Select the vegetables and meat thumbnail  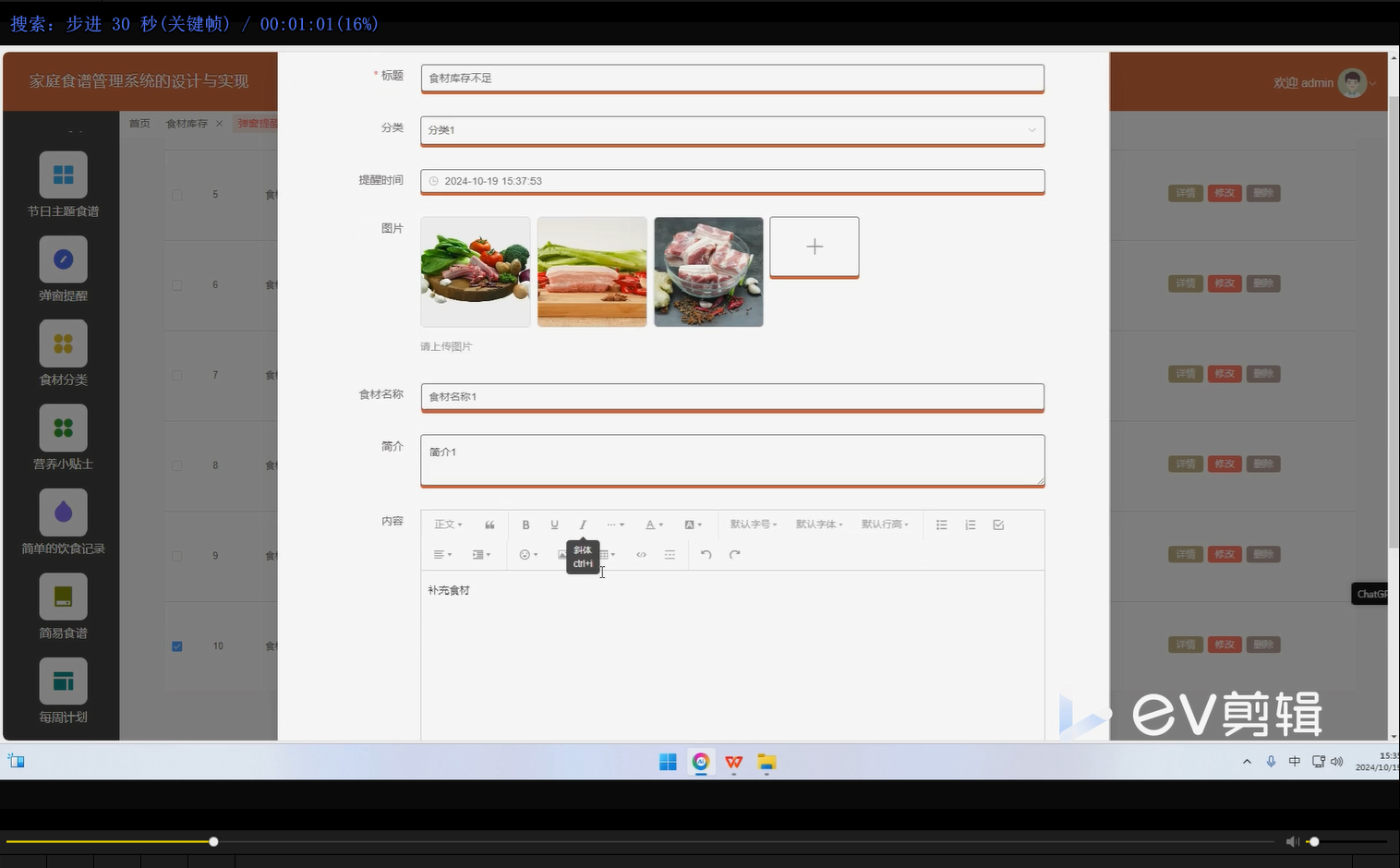point(476,271)
